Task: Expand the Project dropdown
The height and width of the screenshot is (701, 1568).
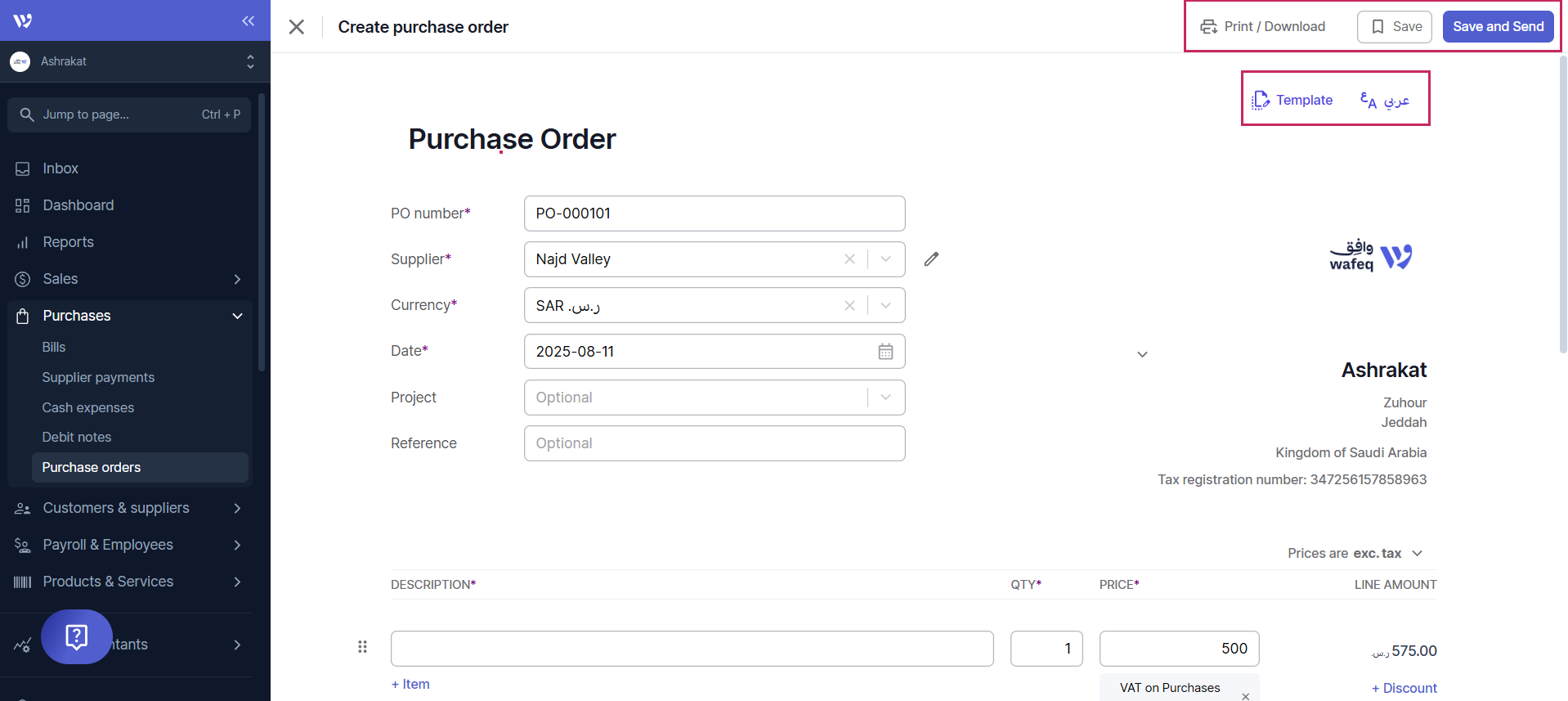Action: (885, 398)
